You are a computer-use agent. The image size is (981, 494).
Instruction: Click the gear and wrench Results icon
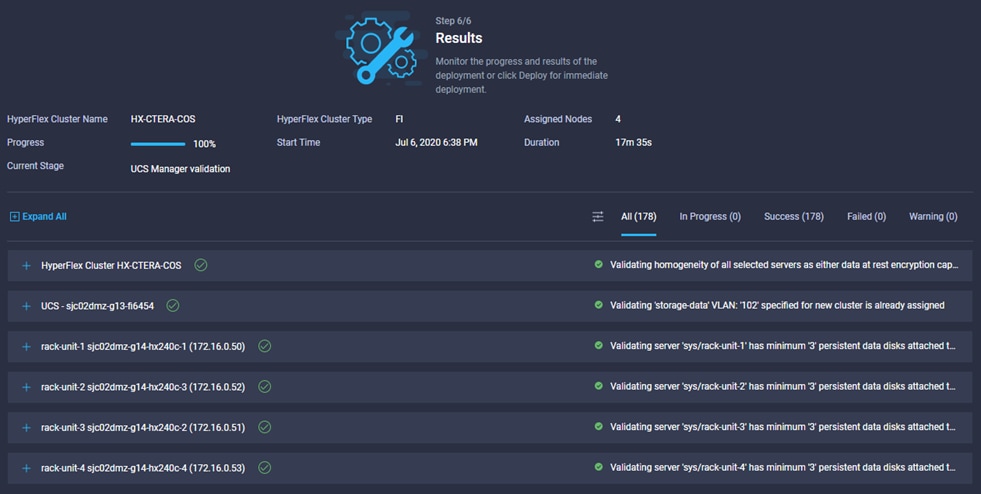pos(381,50)
